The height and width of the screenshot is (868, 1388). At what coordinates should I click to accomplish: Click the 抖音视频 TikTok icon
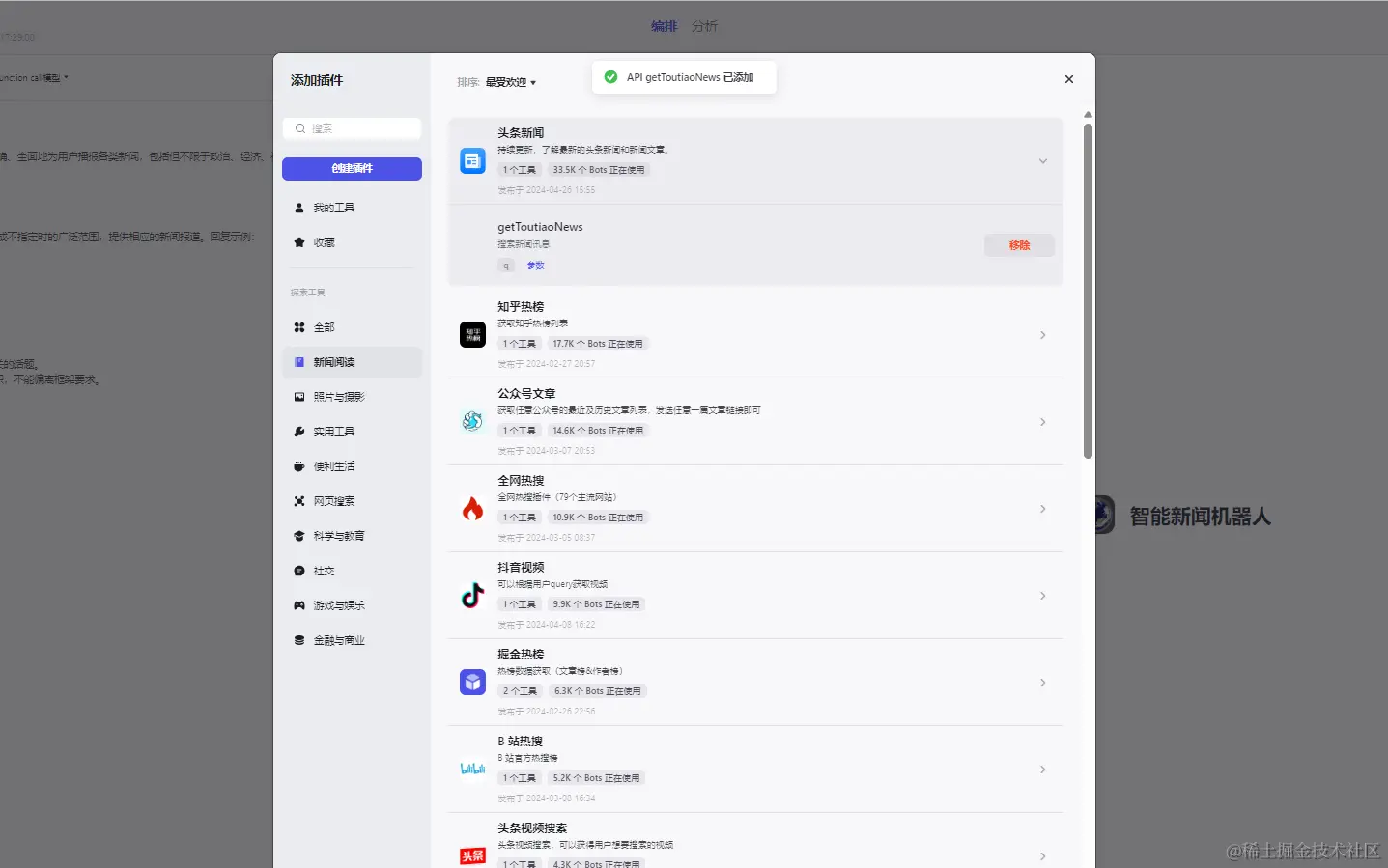point(472,596)
